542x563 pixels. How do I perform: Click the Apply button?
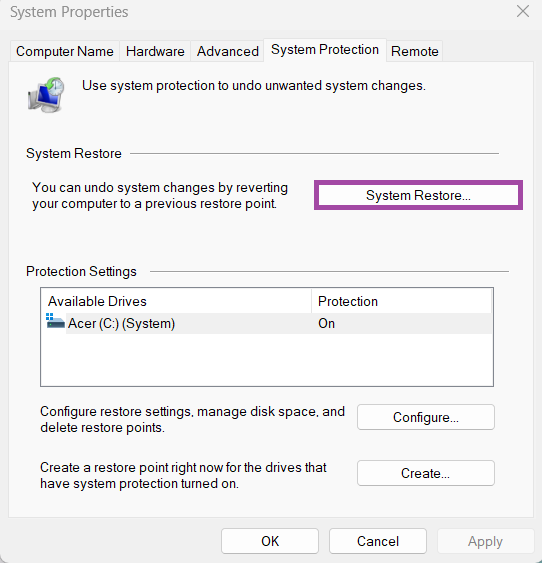click(485, 541)
